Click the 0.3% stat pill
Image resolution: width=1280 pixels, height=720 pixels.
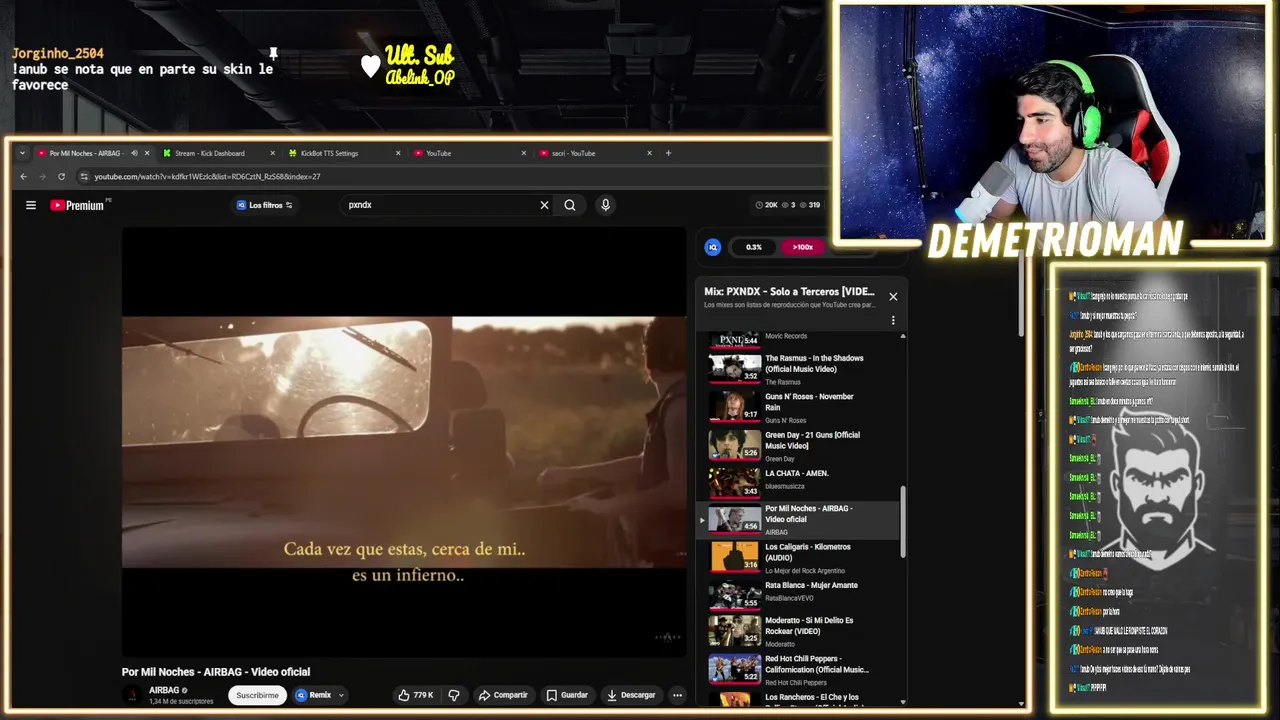pyautogui.click(x=753, y=247)
